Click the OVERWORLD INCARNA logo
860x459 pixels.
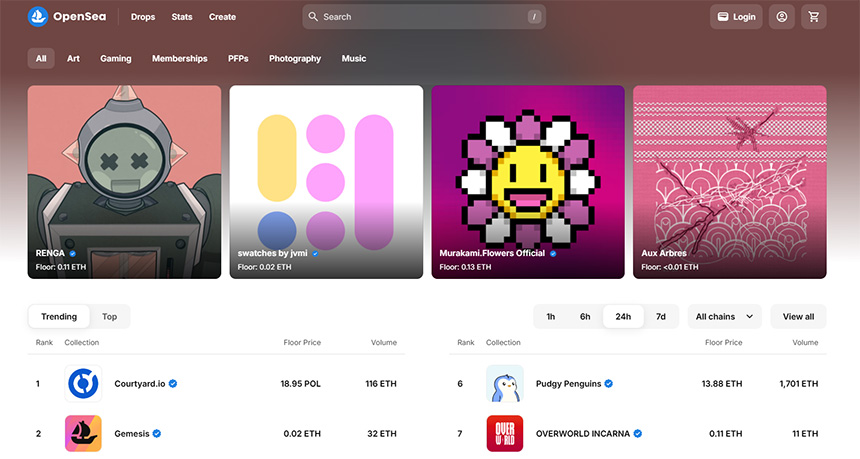tap(505, 433)
